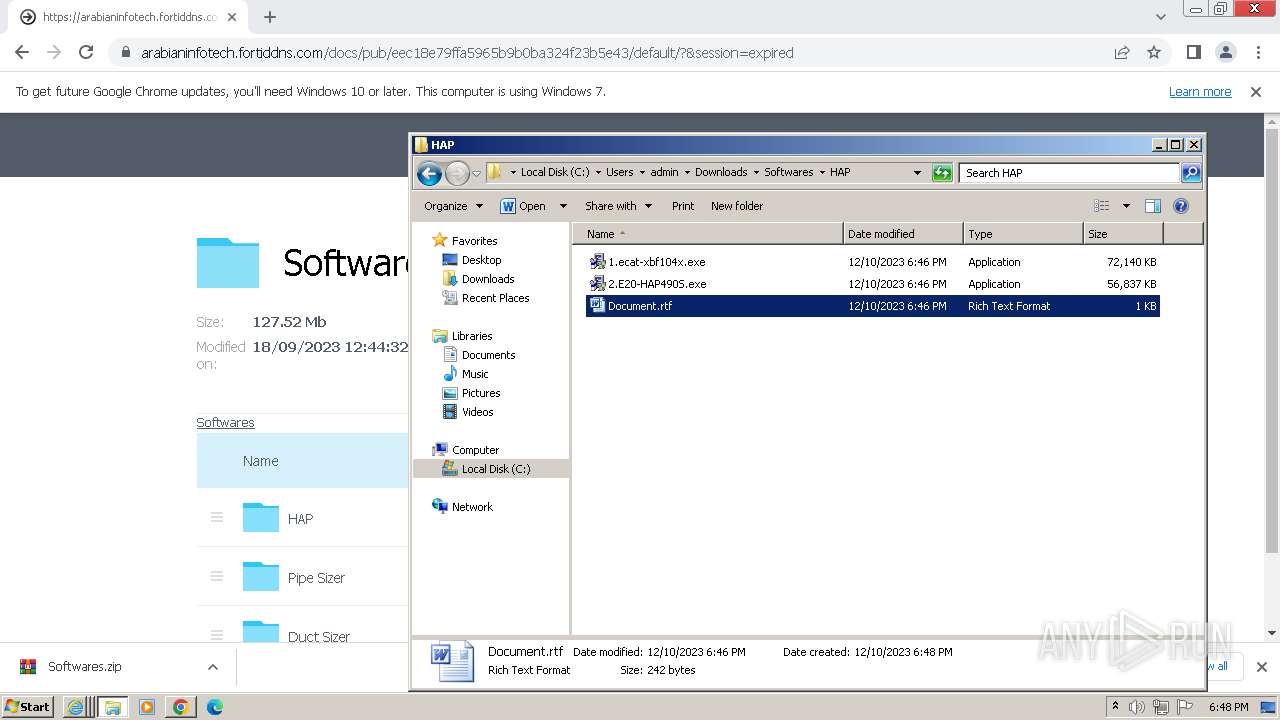
Task: Open Chrome tab search dropdown
Action: [x=1160, y=17]
